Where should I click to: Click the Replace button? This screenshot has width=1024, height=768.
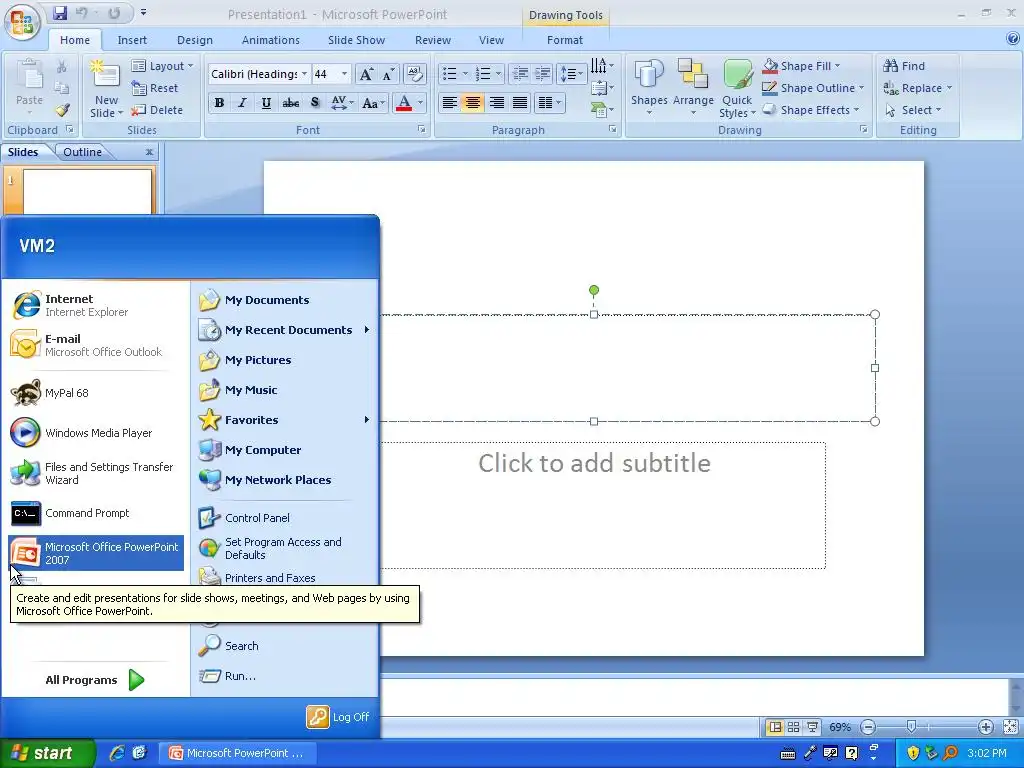[917, 88]
